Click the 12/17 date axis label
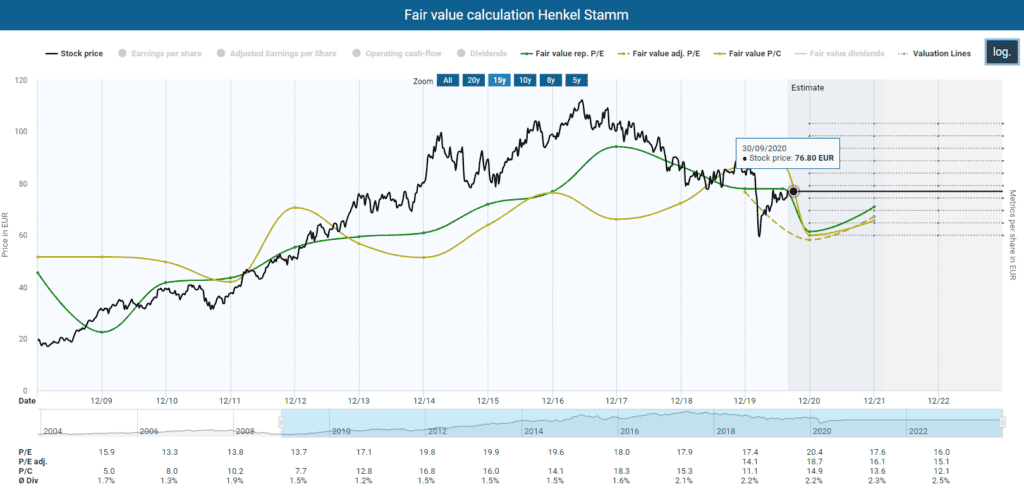 616,400
